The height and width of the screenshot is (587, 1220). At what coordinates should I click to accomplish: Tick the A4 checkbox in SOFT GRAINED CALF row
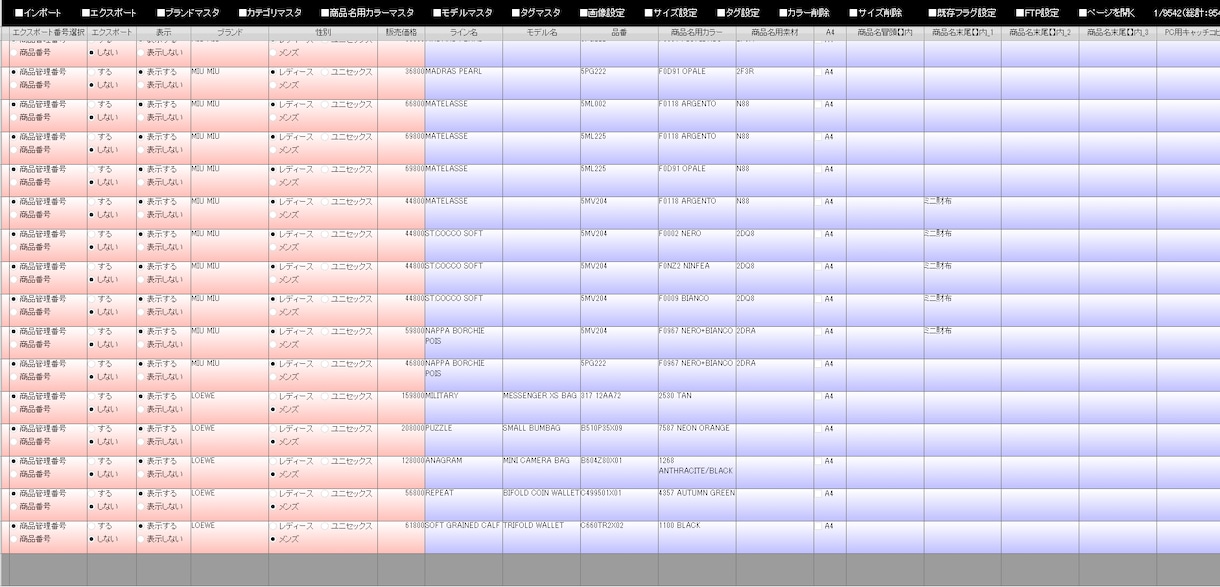[820, 526]
